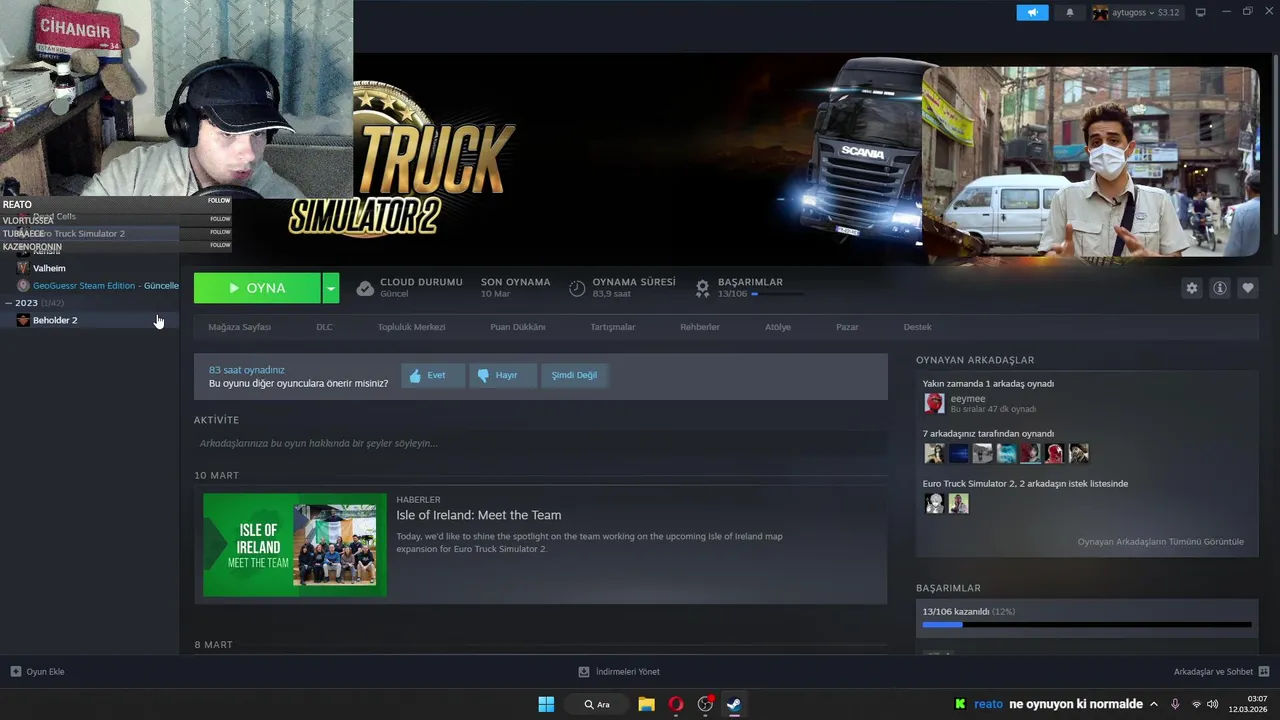Open the game info icon
The image size is (1280, 720).
tap(1219, 288)
